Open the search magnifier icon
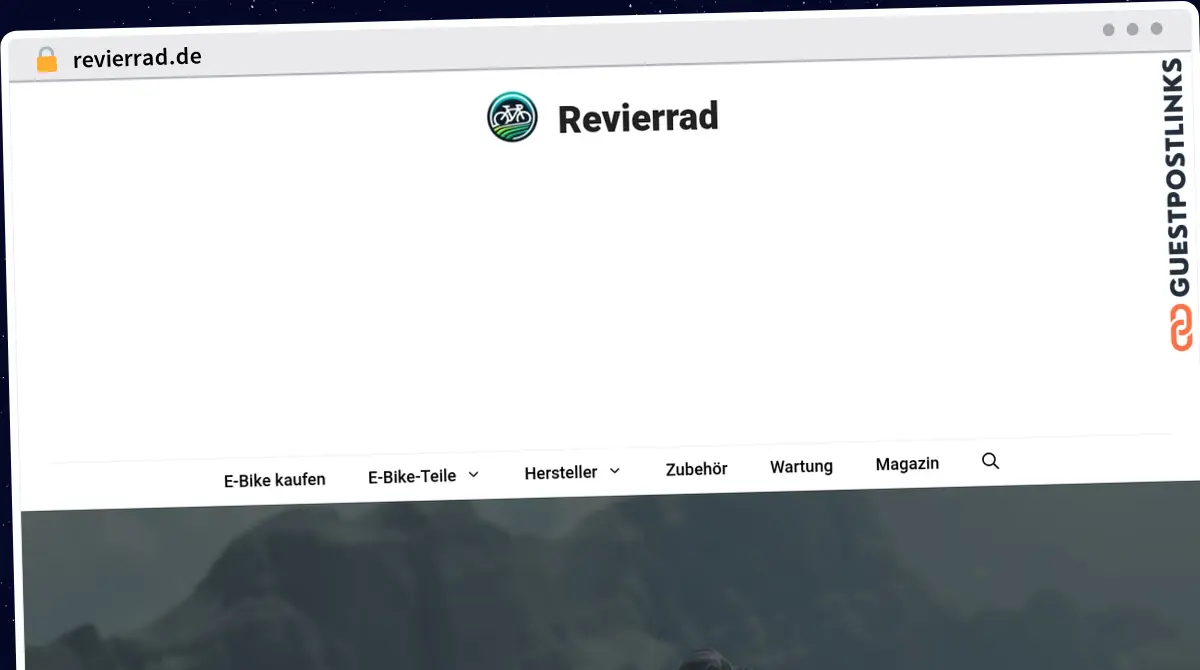The width and height of the screenshot is (1200, 670). tap(990, 461)
